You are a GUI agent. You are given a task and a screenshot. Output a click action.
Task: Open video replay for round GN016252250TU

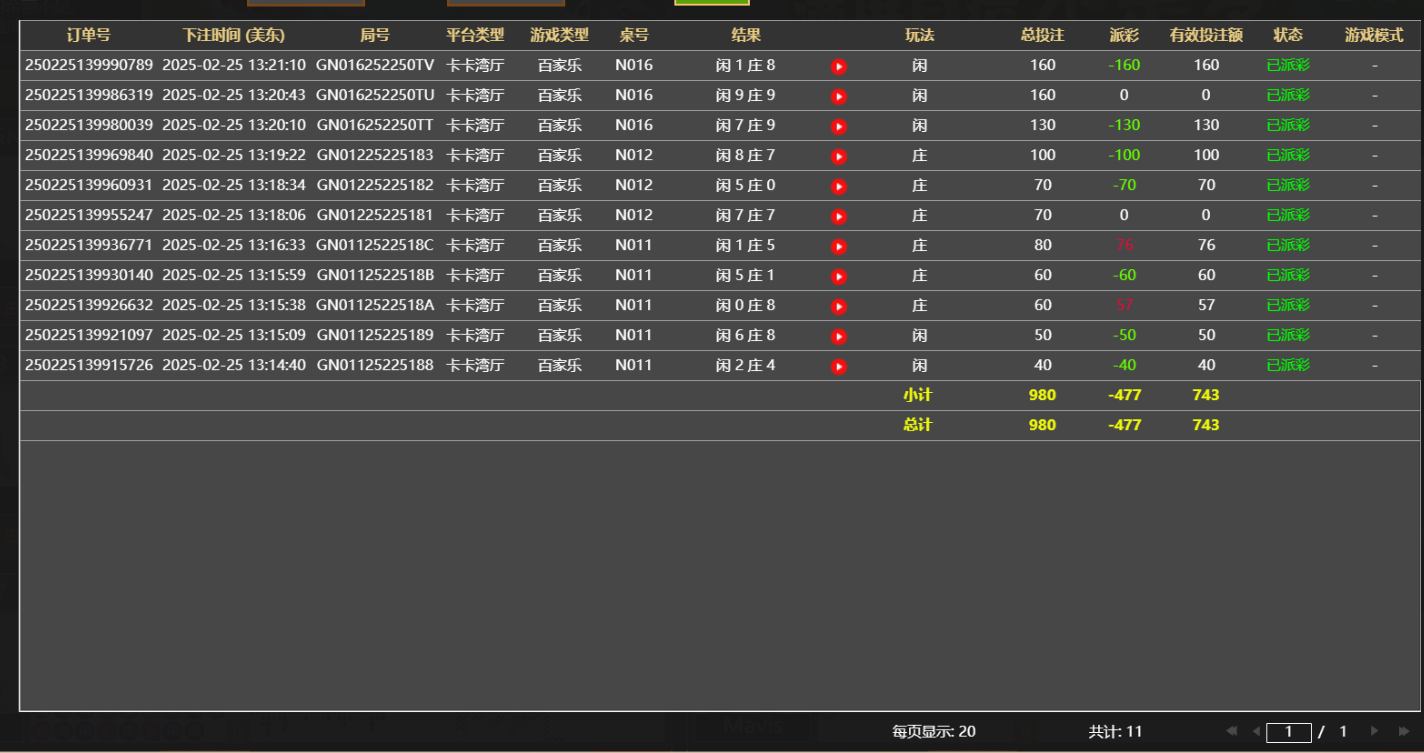[838, 95]
